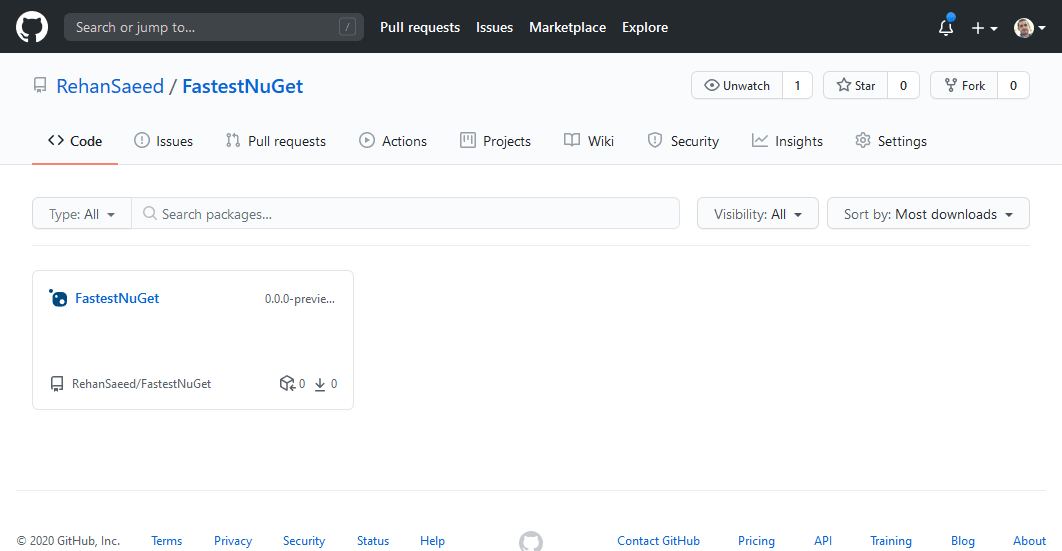This screenshot has width=1062, height=551.
Task: Open Explore in top navigation
Action: 645,27
